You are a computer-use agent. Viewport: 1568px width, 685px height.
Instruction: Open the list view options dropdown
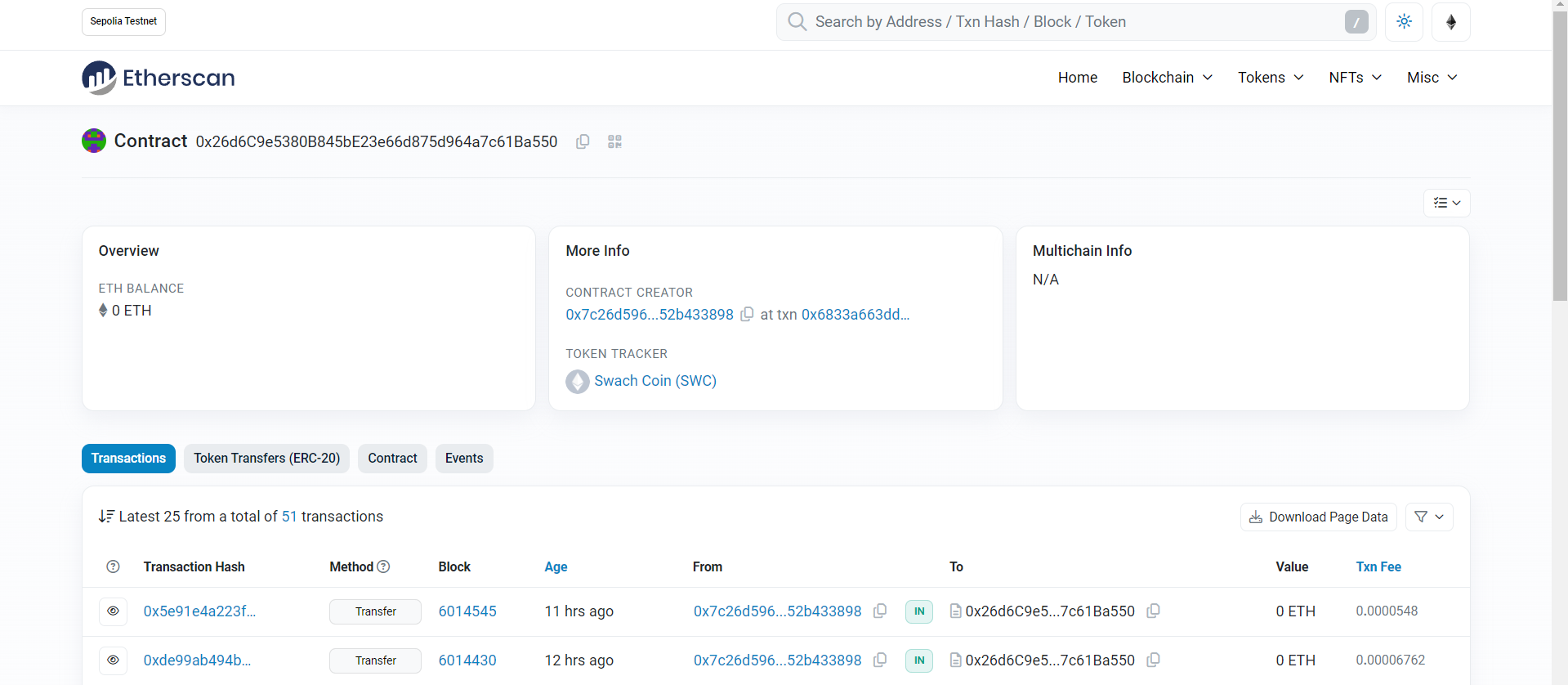click(1446, 203)
